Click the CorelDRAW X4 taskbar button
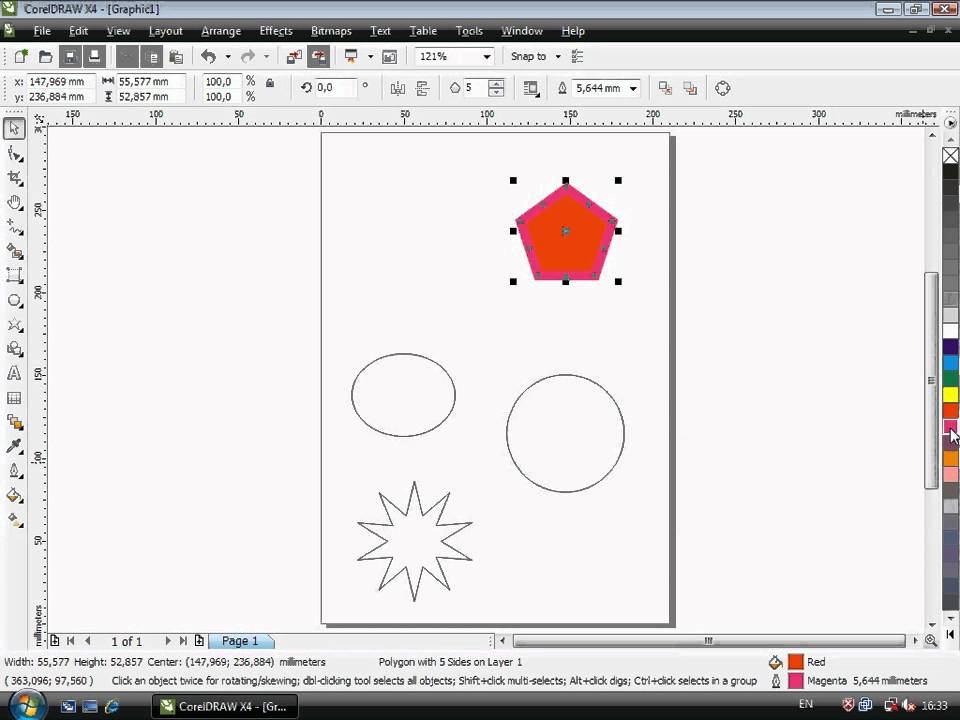Screen dimensions: 960x720 pos(225,707)
